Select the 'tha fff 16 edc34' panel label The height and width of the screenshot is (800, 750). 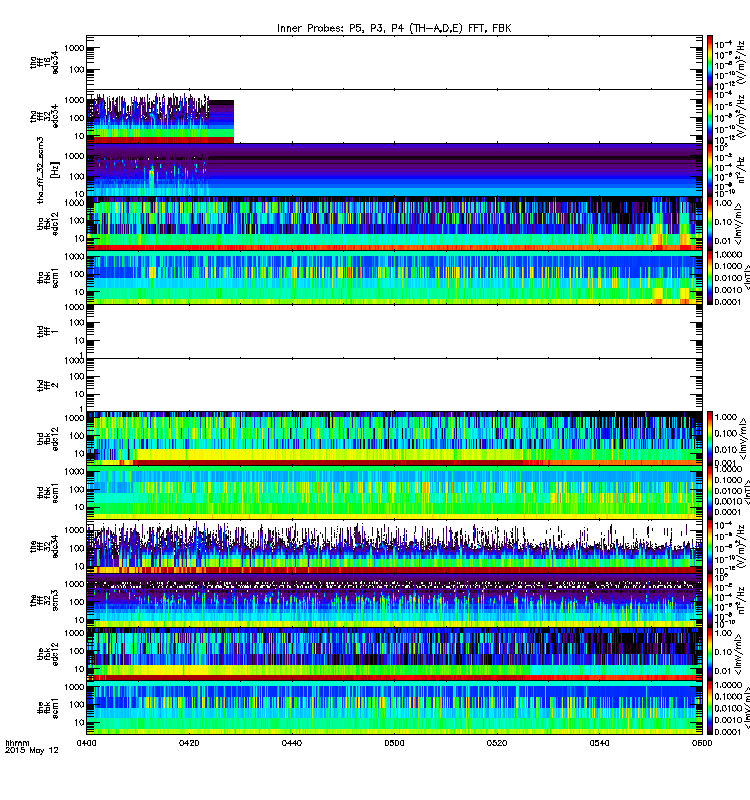45,62
